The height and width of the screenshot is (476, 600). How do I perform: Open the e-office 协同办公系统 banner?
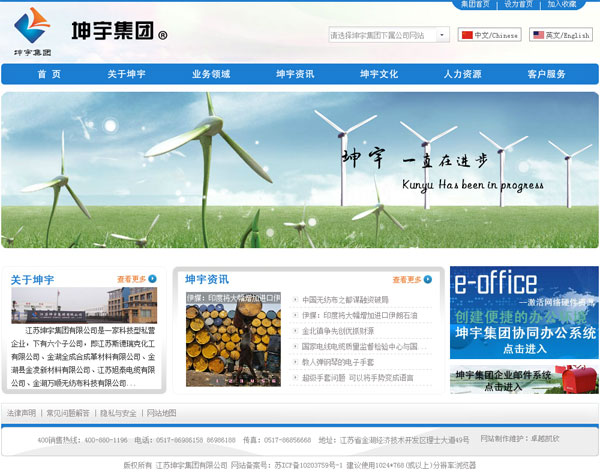[524, 312]
